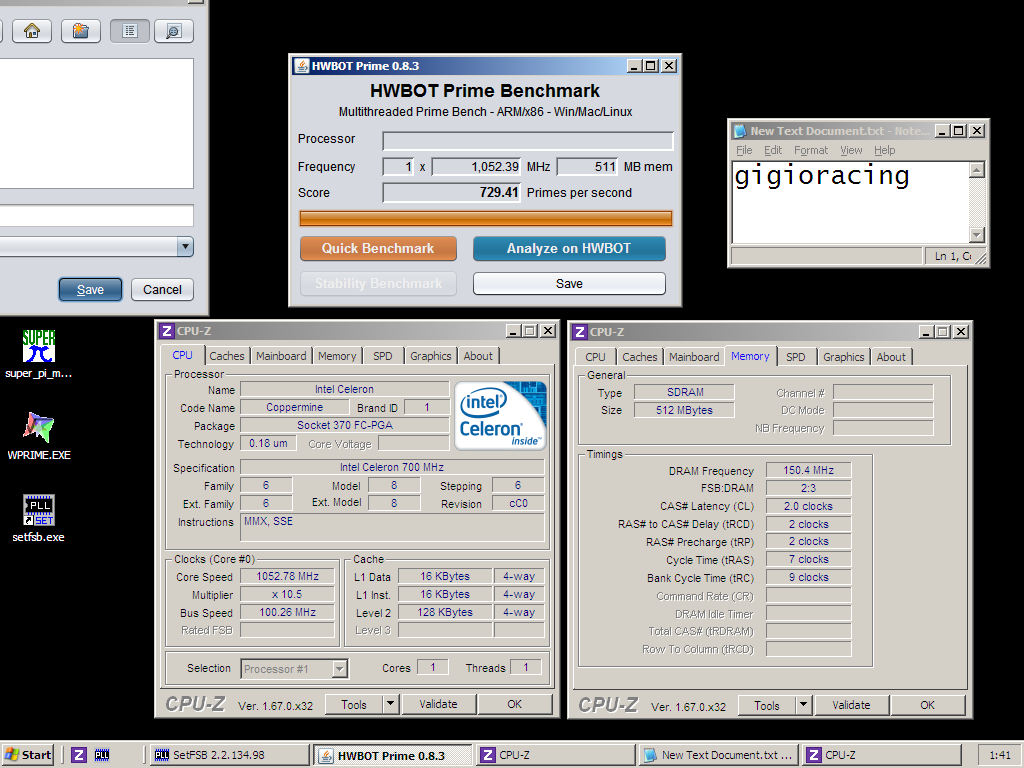Click Tools button in the right CPU-Z window
Image resolution: width=1024 pixels, height=768 pixels.
pyautogui.click(x=767, y=705)
